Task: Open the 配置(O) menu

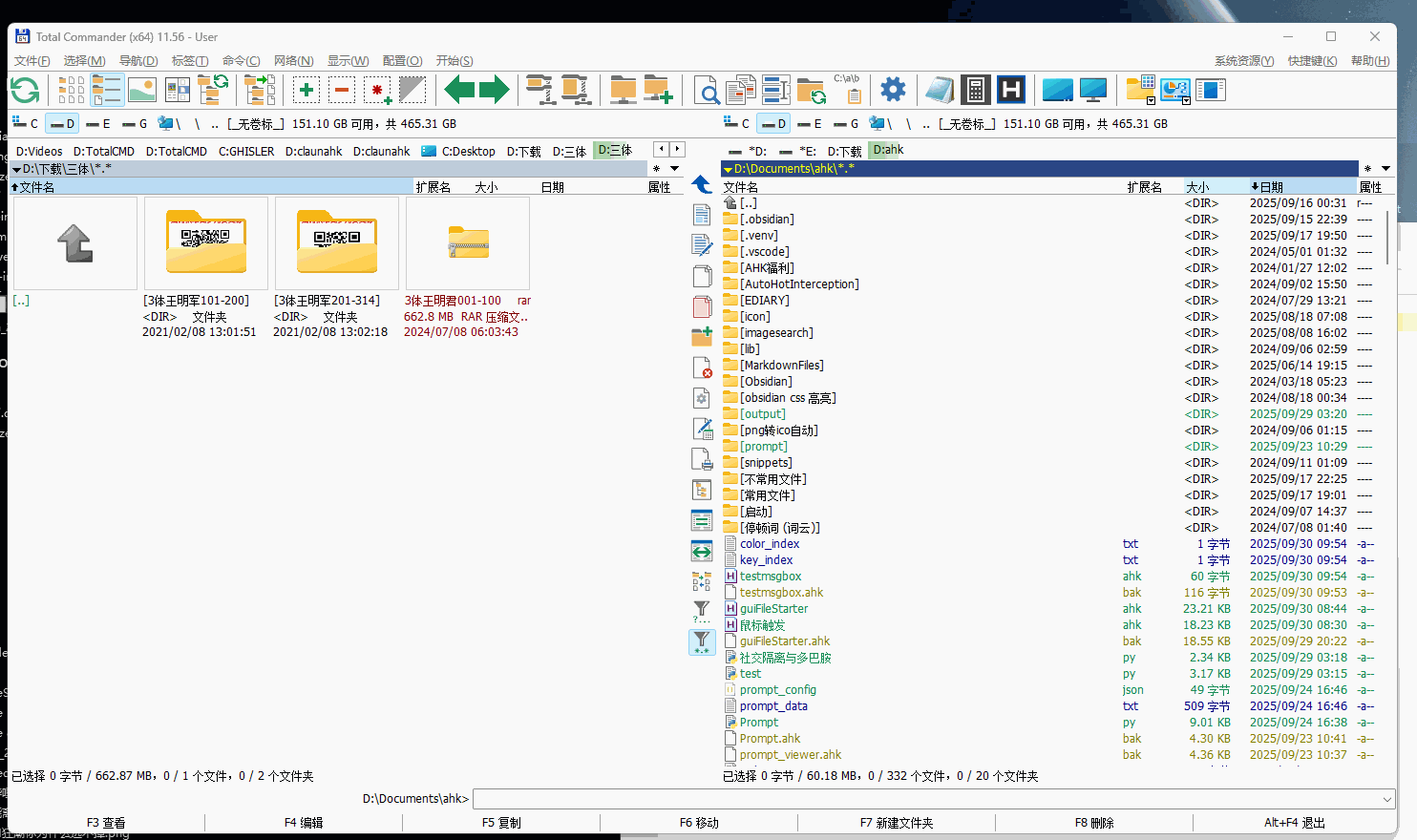Action: 402,61
